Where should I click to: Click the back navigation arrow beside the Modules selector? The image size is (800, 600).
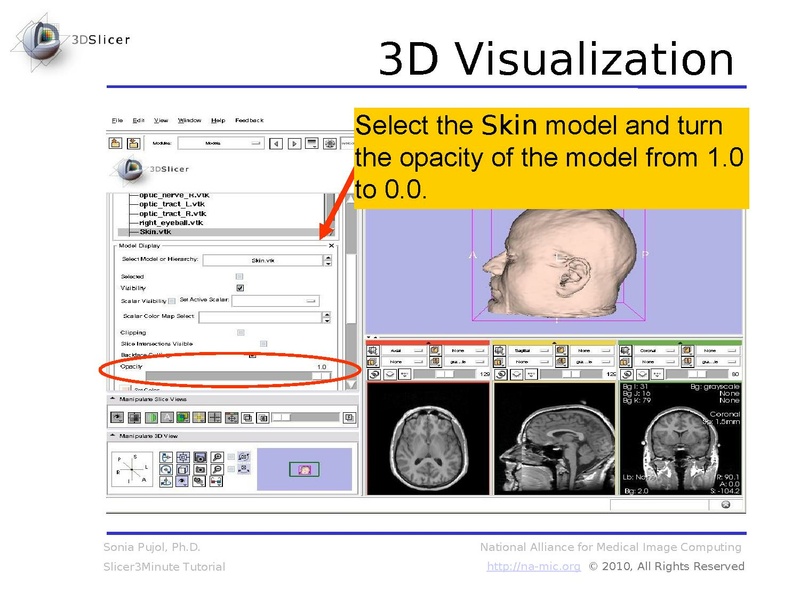(277, 143)
